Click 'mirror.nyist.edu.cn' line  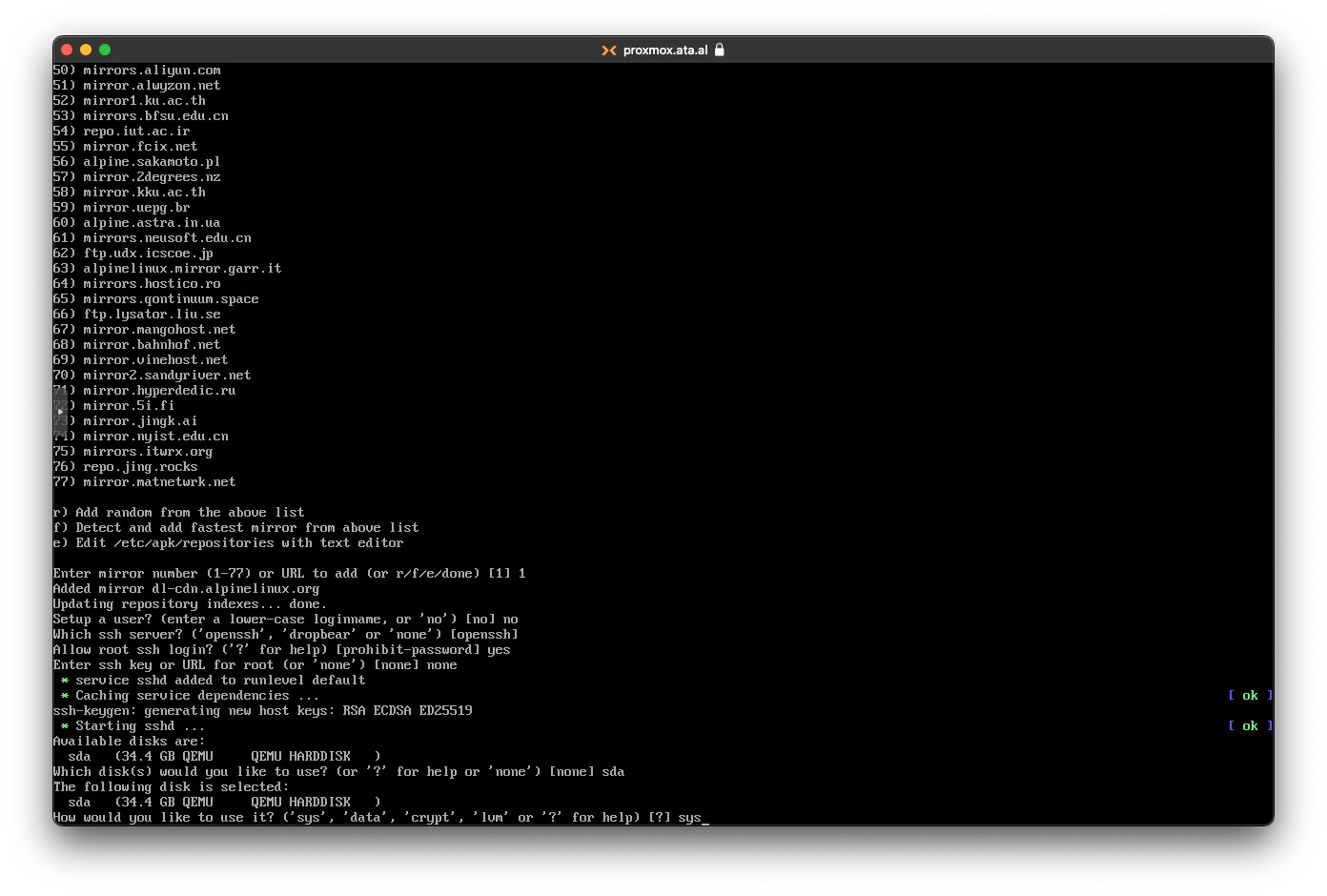click(141, 437)
